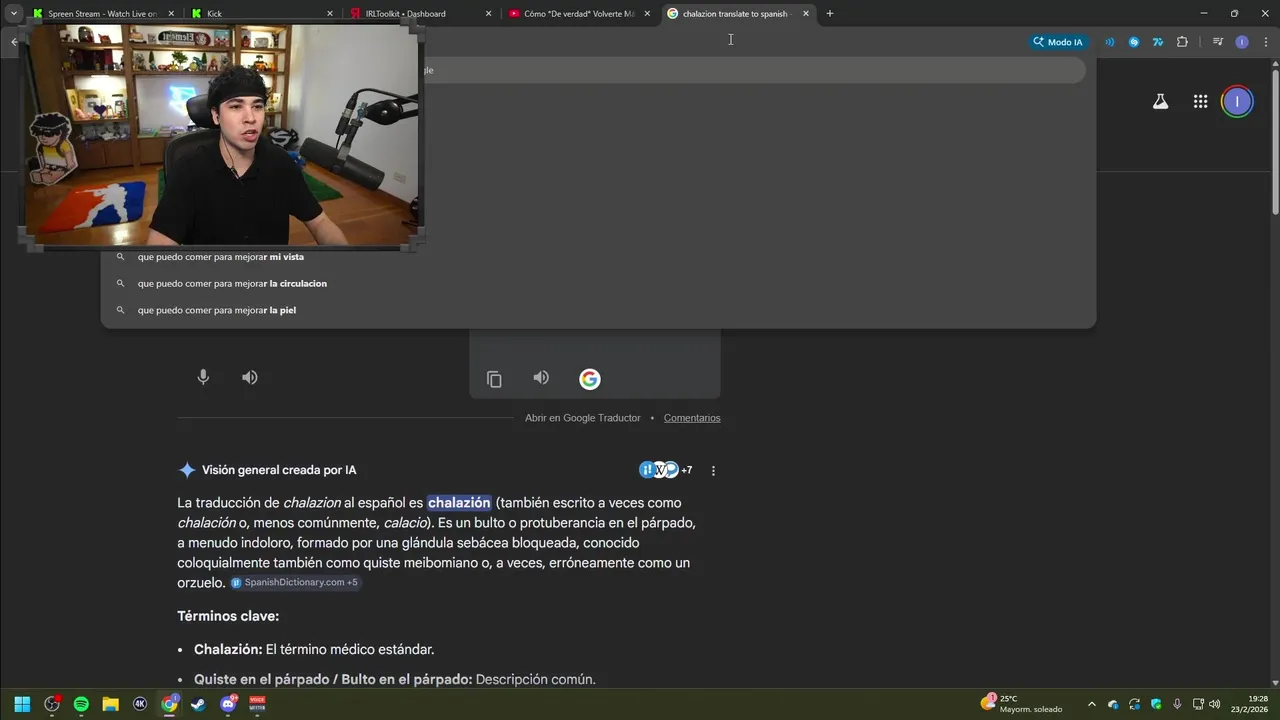Image resolution: width=1280 pixels, height=720 pixels.
Task: Switch to the IRLToolkit Dashboard tab
Action: point(420,14)
